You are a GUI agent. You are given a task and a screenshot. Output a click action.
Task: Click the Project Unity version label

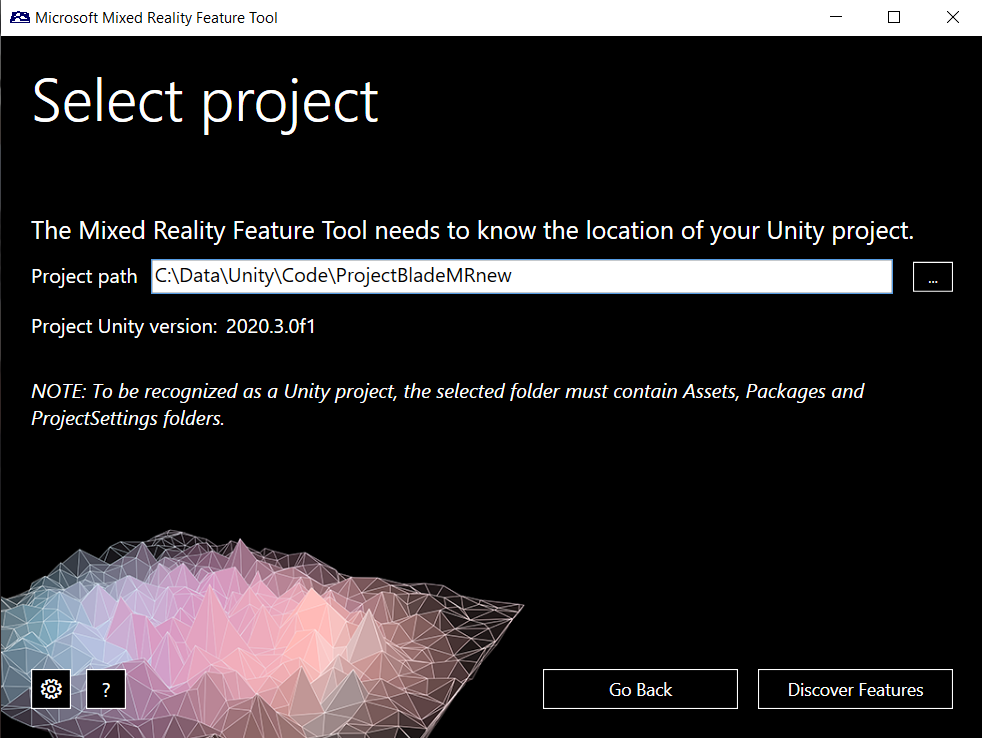(124, 326)
